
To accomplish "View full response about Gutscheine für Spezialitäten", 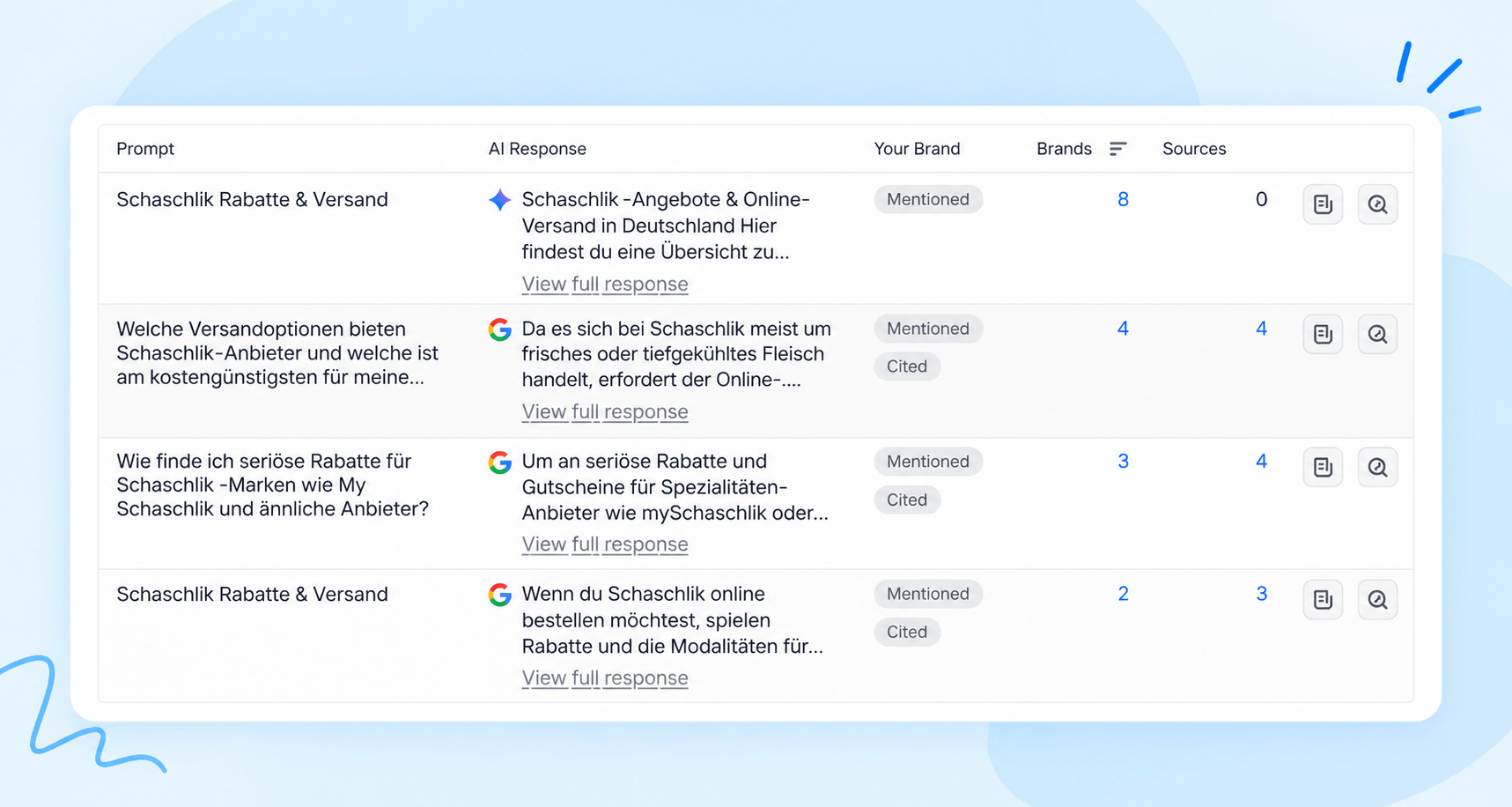I will pyautogui.click(x=605, y=544).
